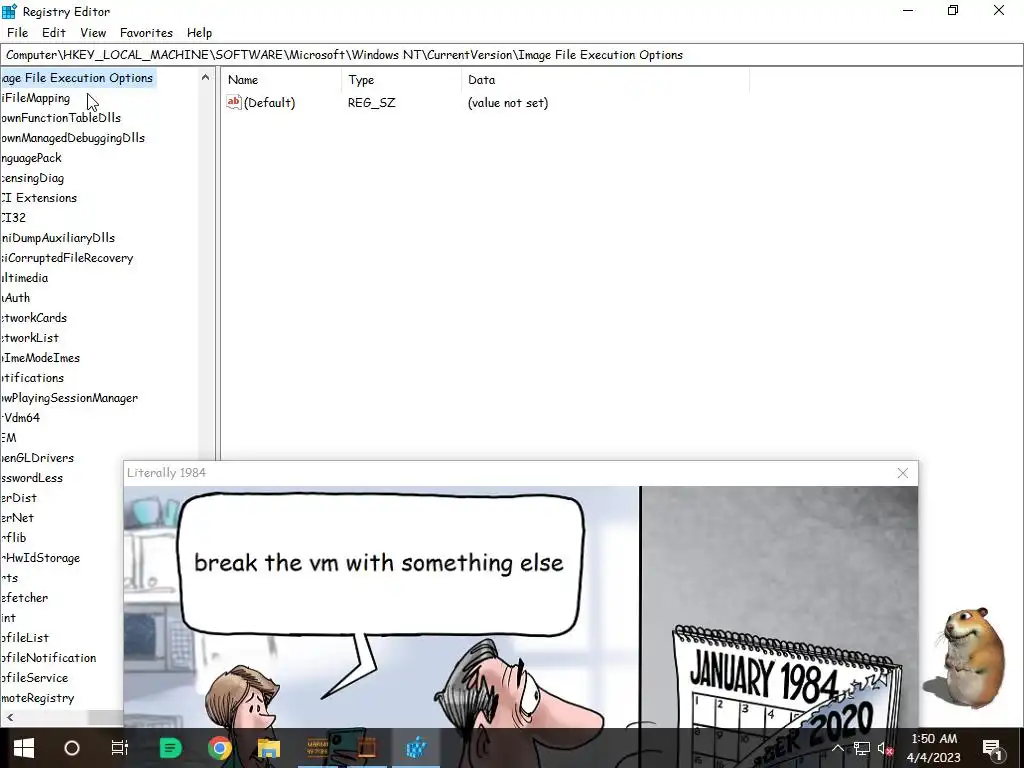Select the RemoteRegistry key
The image size is (1024, 768).
[37, 698]
